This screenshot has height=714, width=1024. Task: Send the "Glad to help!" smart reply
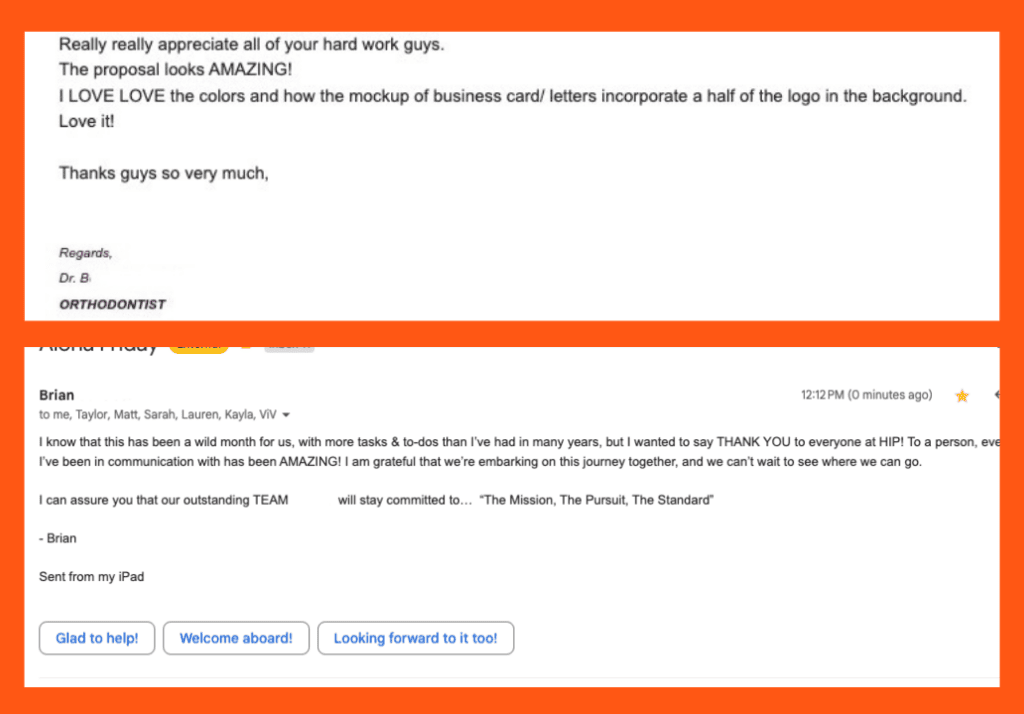97,638
